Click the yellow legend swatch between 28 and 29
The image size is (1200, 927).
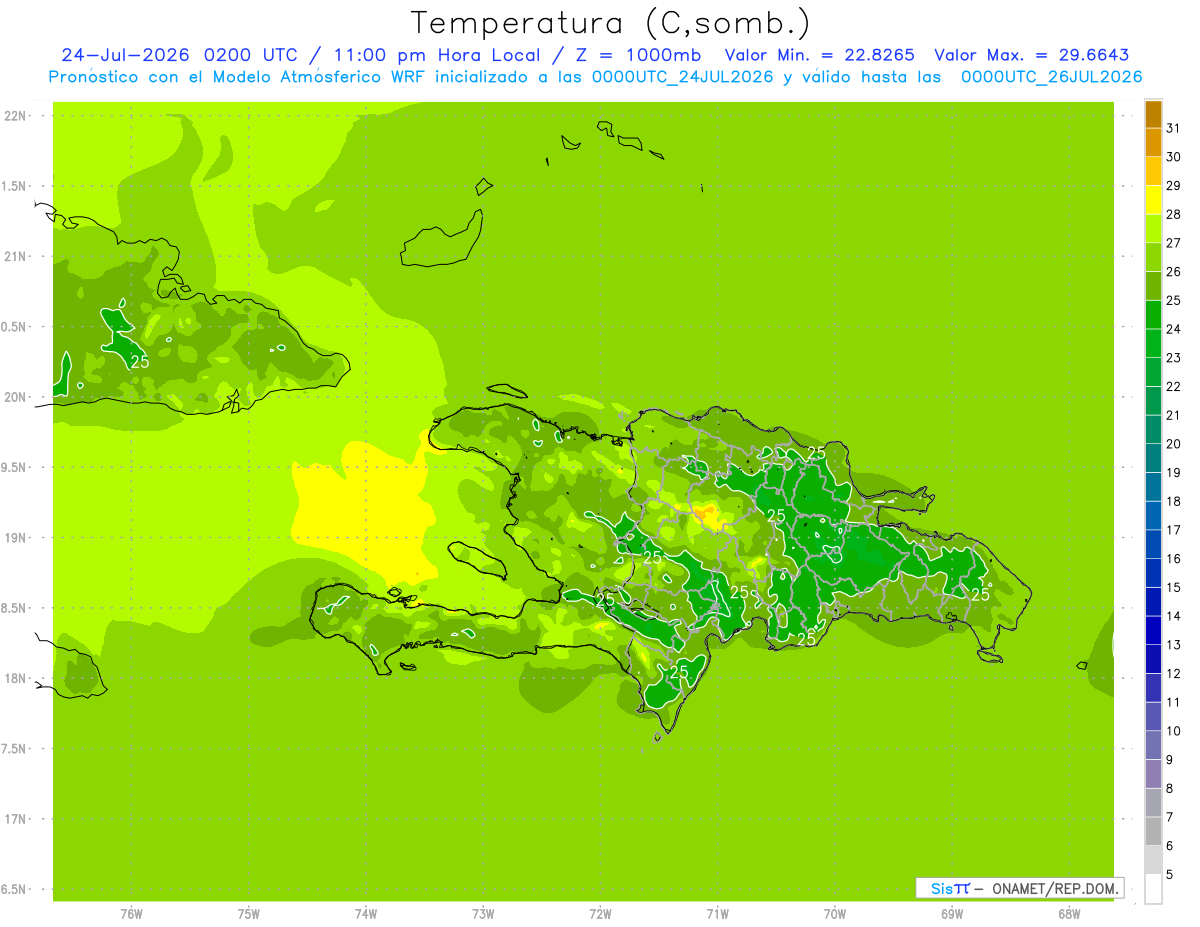[1153, 200]
